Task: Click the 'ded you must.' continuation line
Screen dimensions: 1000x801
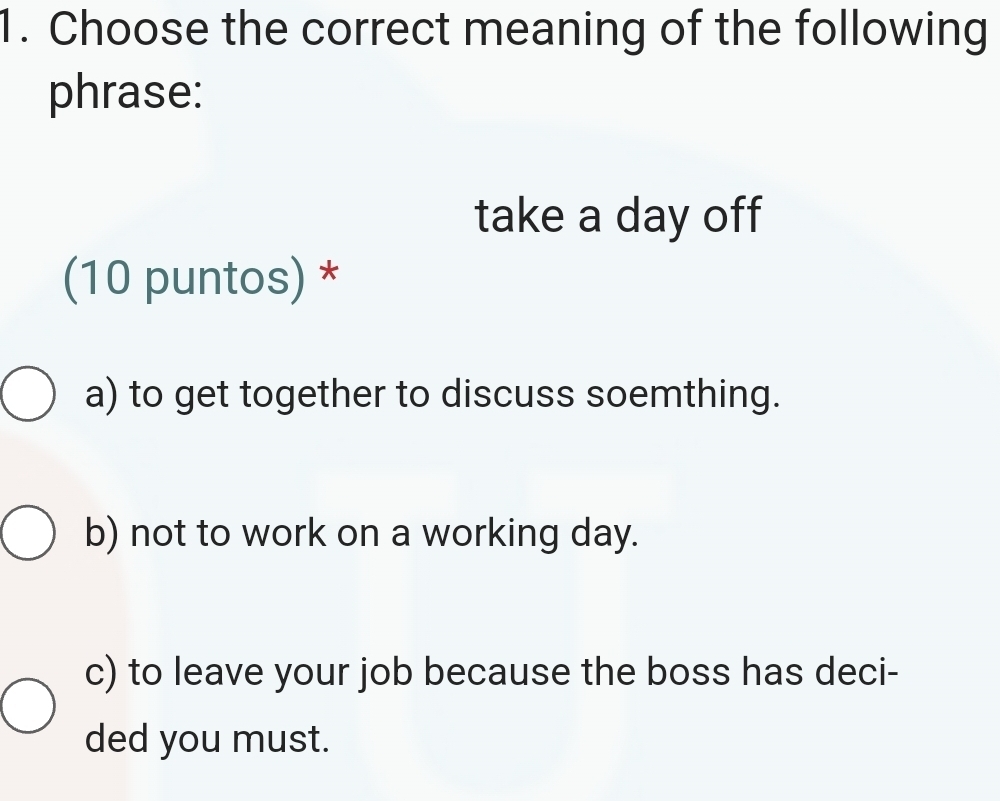Action: (x=207, y=740)
